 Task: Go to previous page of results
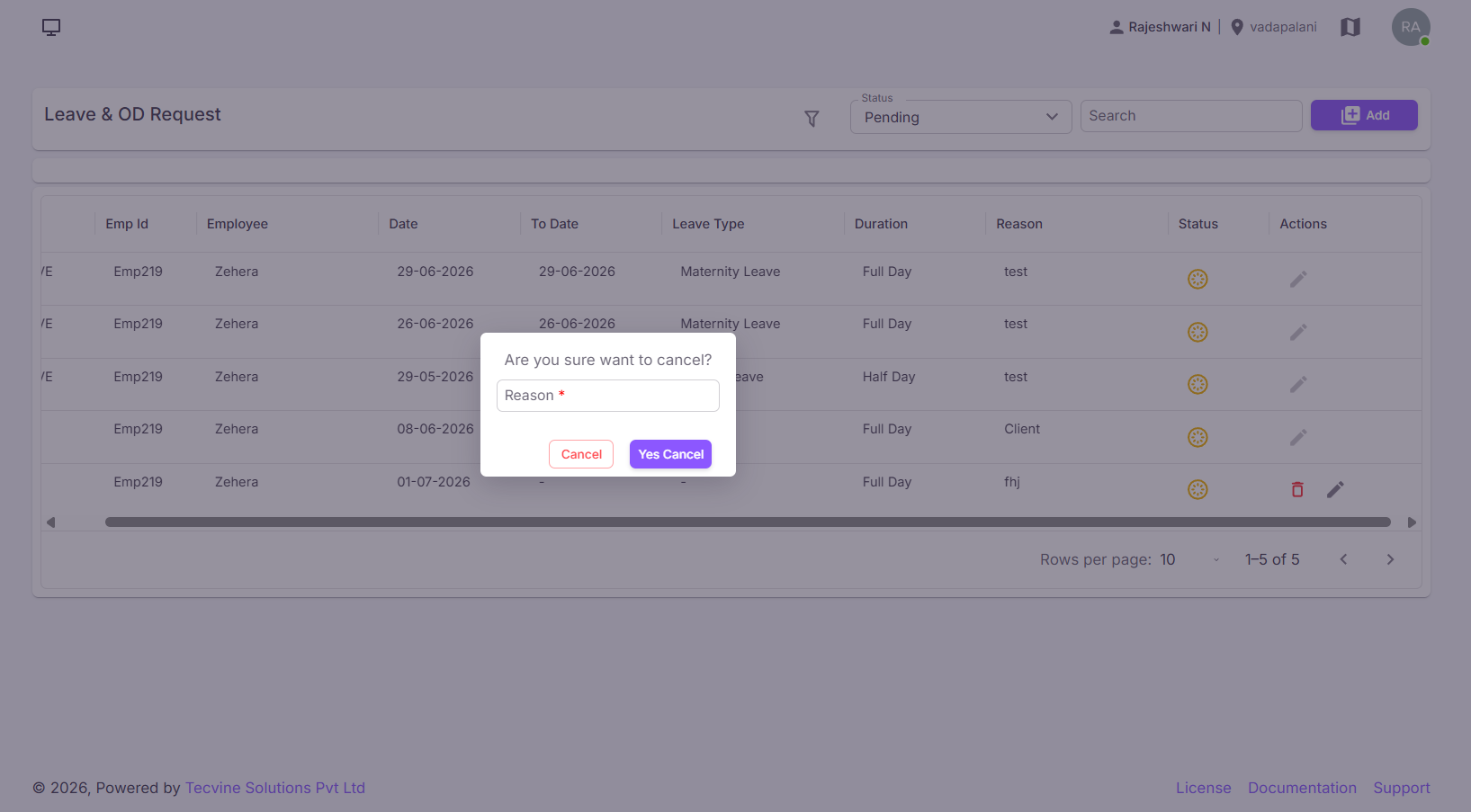pos(1343,559)
